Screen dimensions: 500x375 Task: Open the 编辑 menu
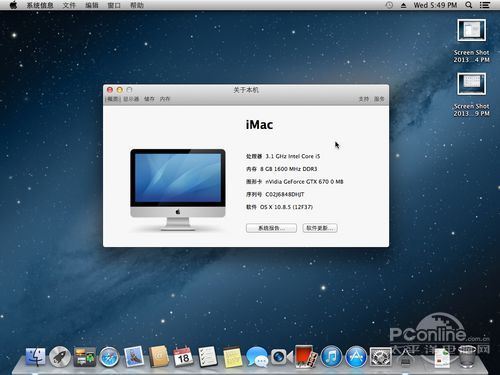click(92, 5)
